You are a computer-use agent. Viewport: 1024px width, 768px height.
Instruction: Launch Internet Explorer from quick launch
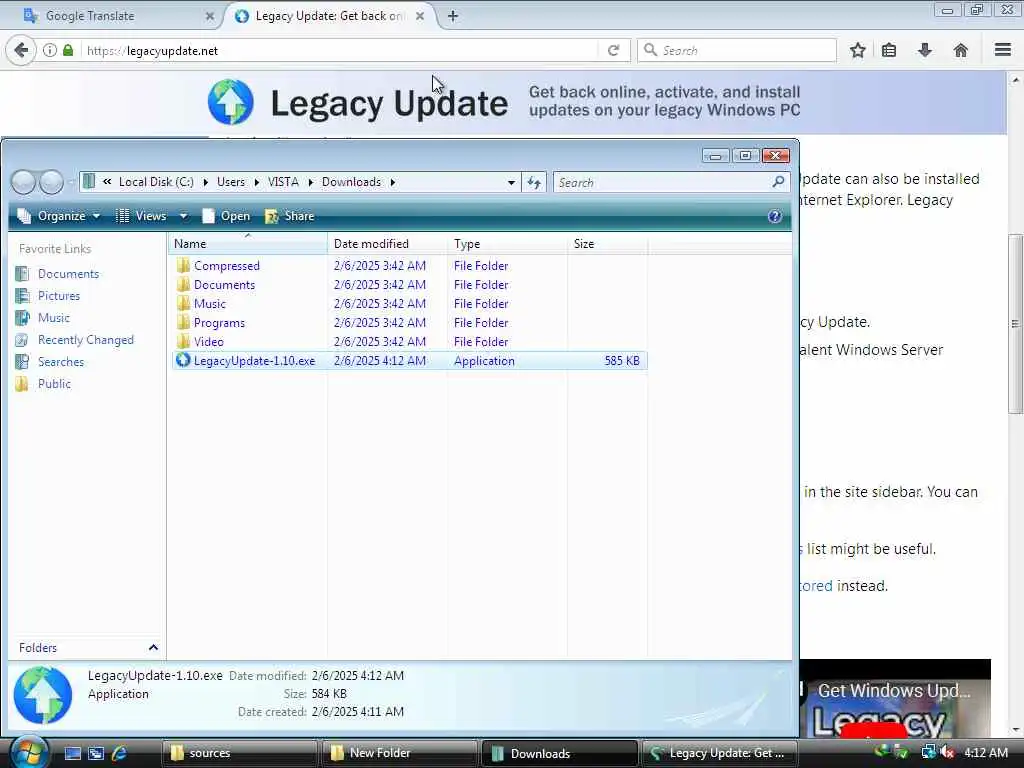tap(119, 753)
